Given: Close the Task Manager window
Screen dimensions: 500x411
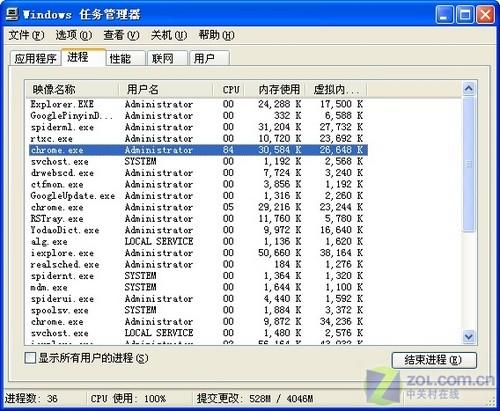Looking at the screenshot, I should 485,15.
